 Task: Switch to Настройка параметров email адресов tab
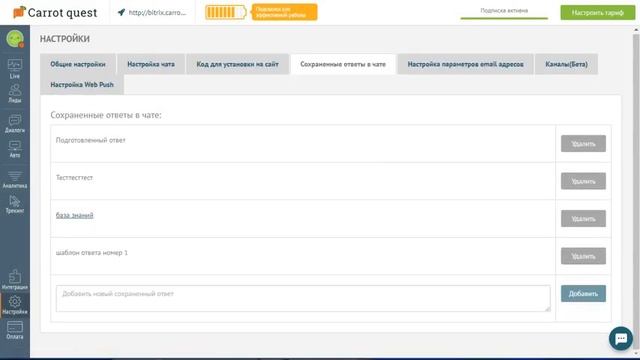465,64
